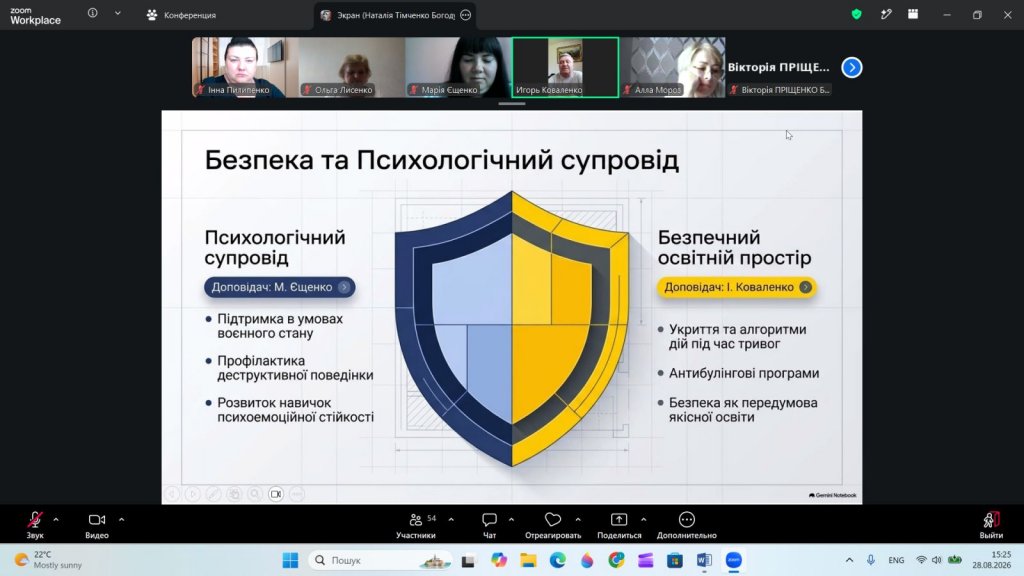Image resolution: width=1024 pixels, height=576 pixels.
Task: Click the Отреагировать heart reaction icon
Action: [552, 520]
